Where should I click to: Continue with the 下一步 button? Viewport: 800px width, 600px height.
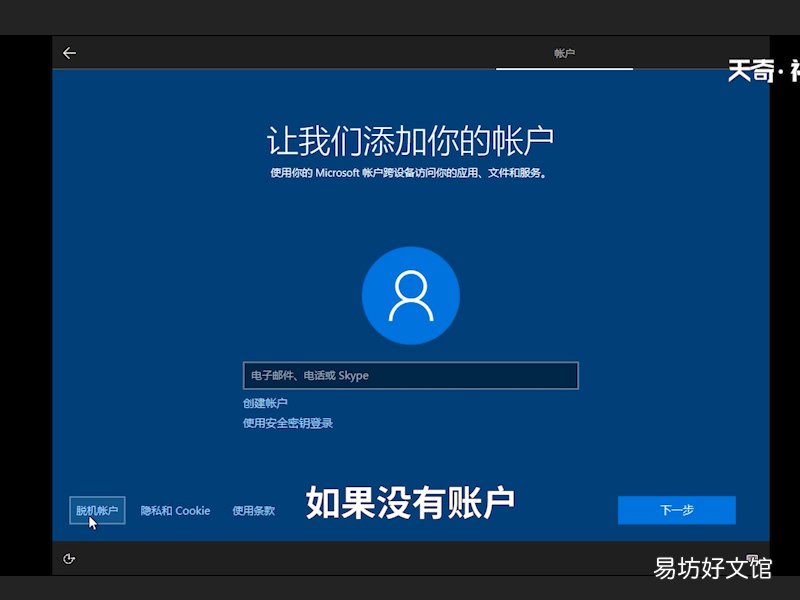click(x=677, y=510)
